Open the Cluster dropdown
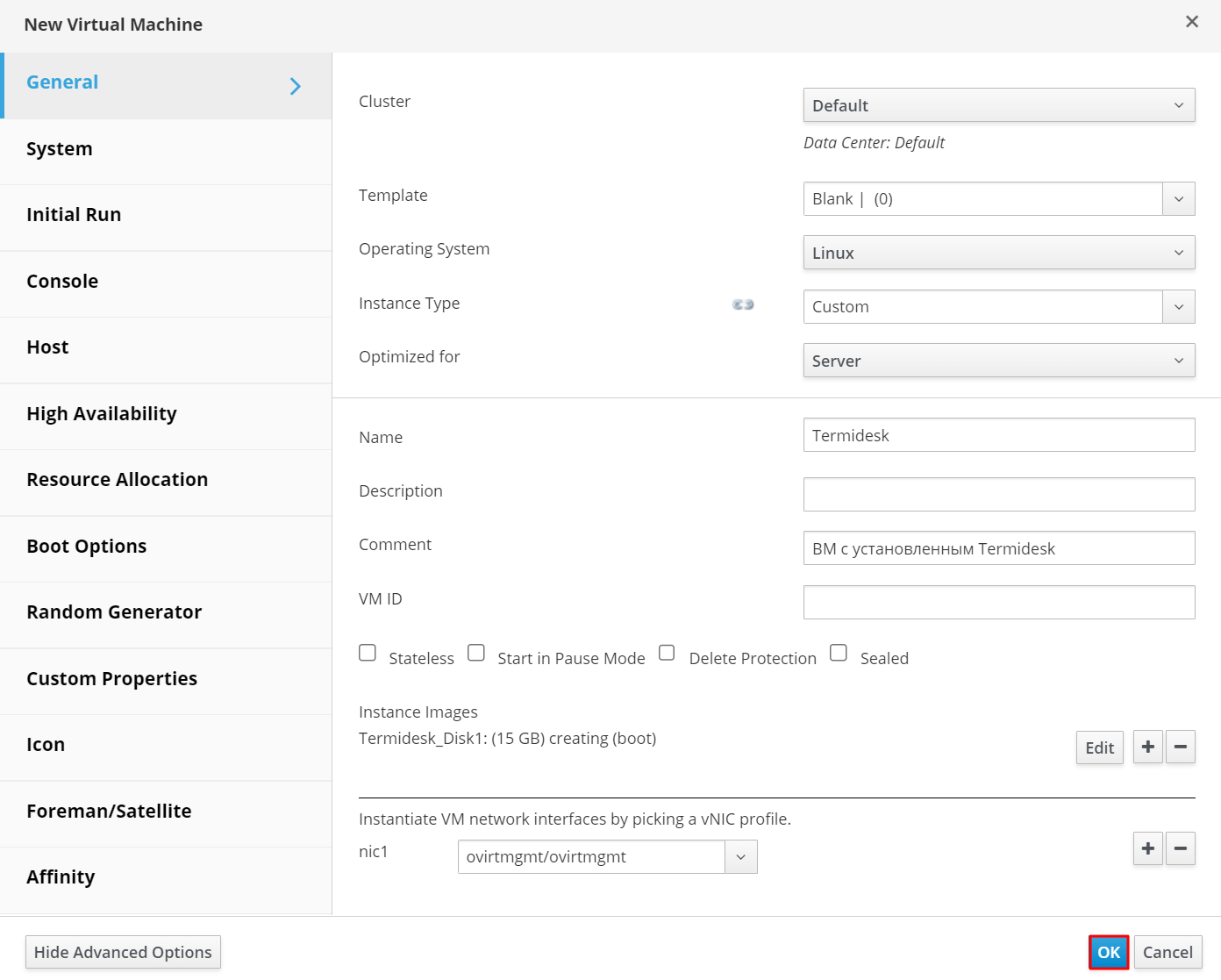The width and height of the screenshot is (1221, 980). pyautogui.click(x=998, y=105)
